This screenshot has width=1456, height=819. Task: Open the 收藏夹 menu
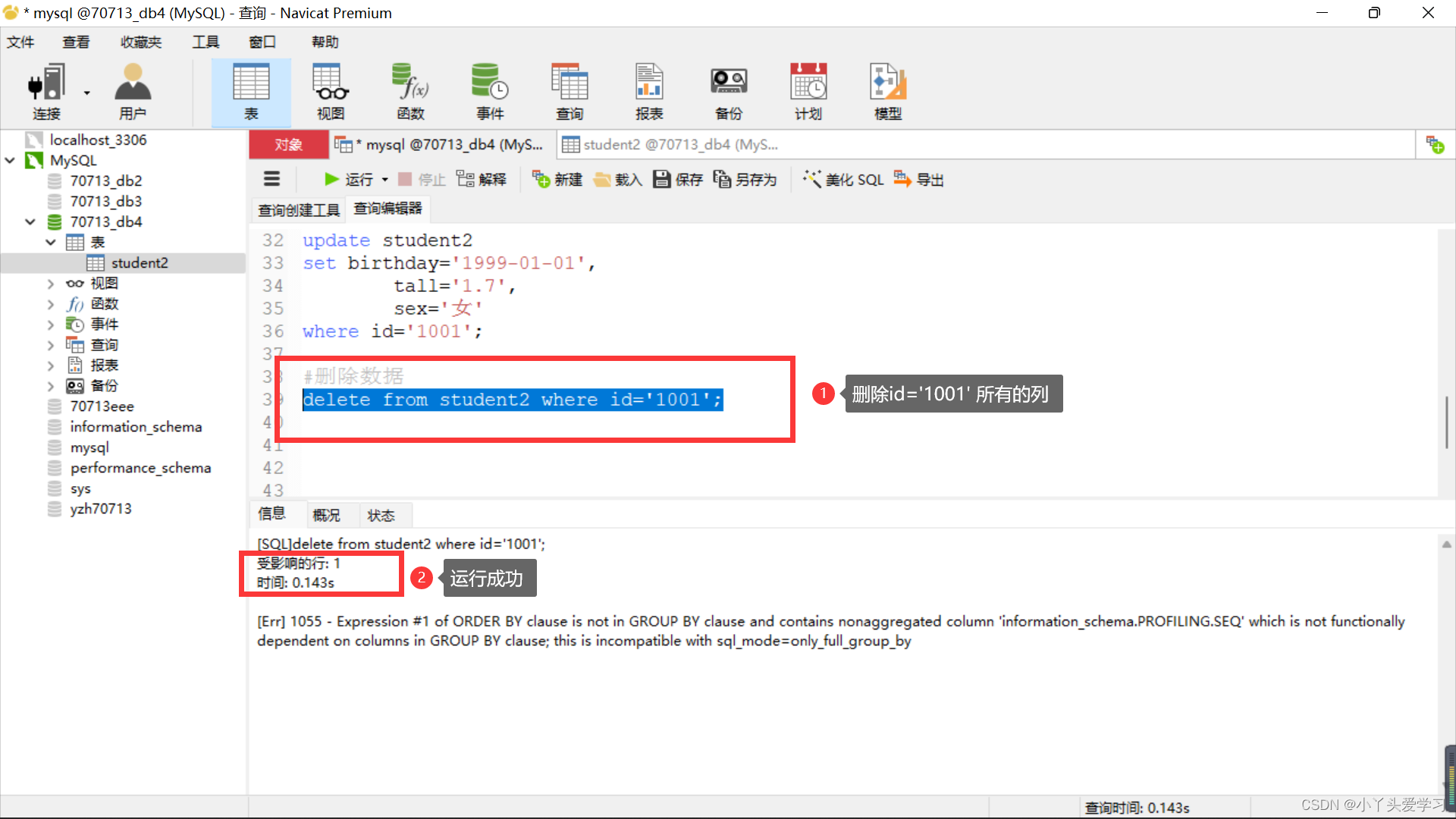[141, 42]
